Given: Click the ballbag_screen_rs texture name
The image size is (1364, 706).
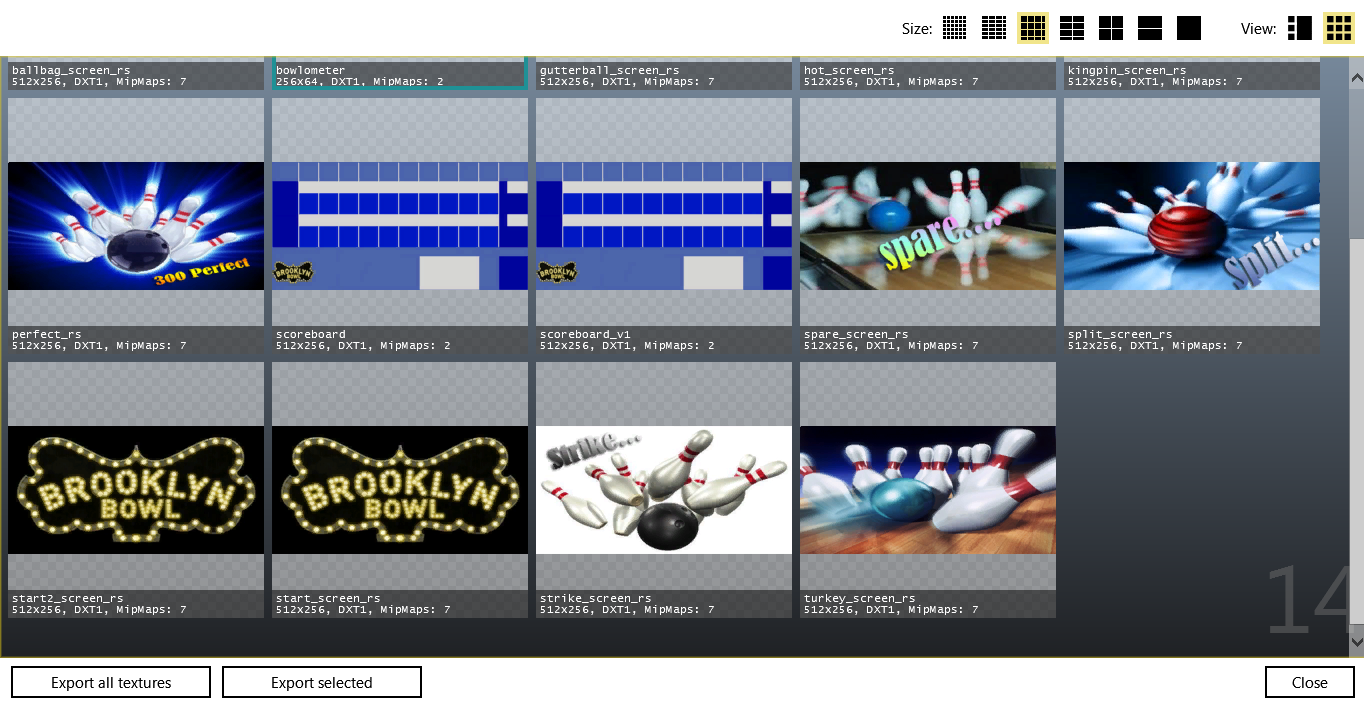Looking at the screenshot, I should click(71, 70).
